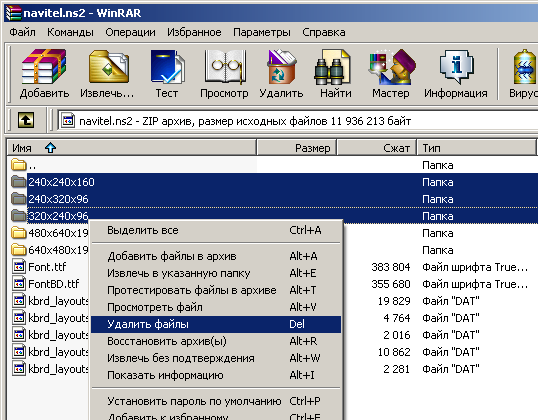Open the Команды menu
The image size is (538, 420).
(x=70, y=32)
